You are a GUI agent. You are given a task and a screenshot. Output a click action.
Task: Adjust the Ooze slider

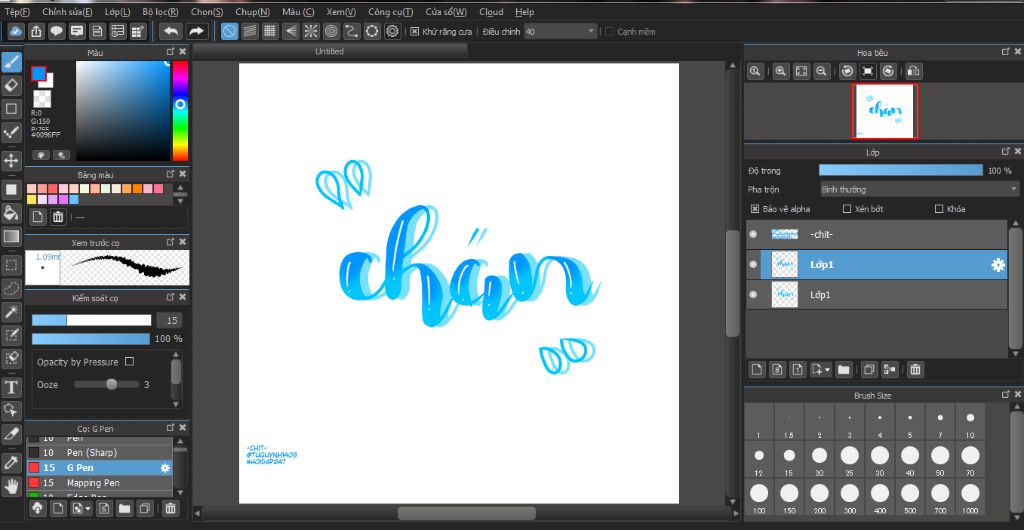click(112, 384)
